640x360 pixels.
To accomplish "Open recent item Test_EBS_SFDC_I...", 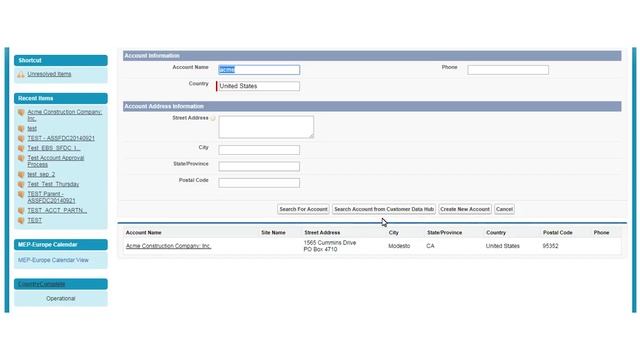I will point(53,148).
